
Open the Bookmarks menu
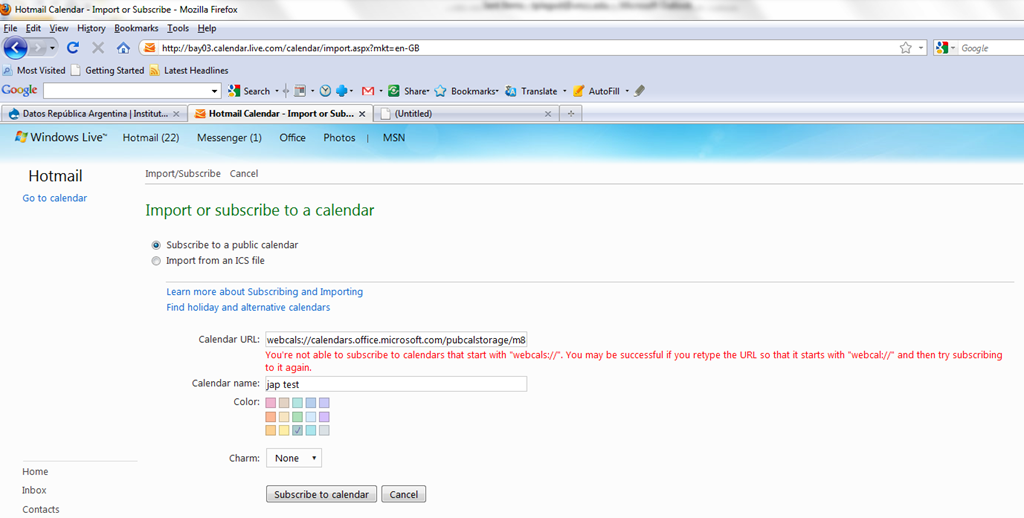(x=136, y=28)
